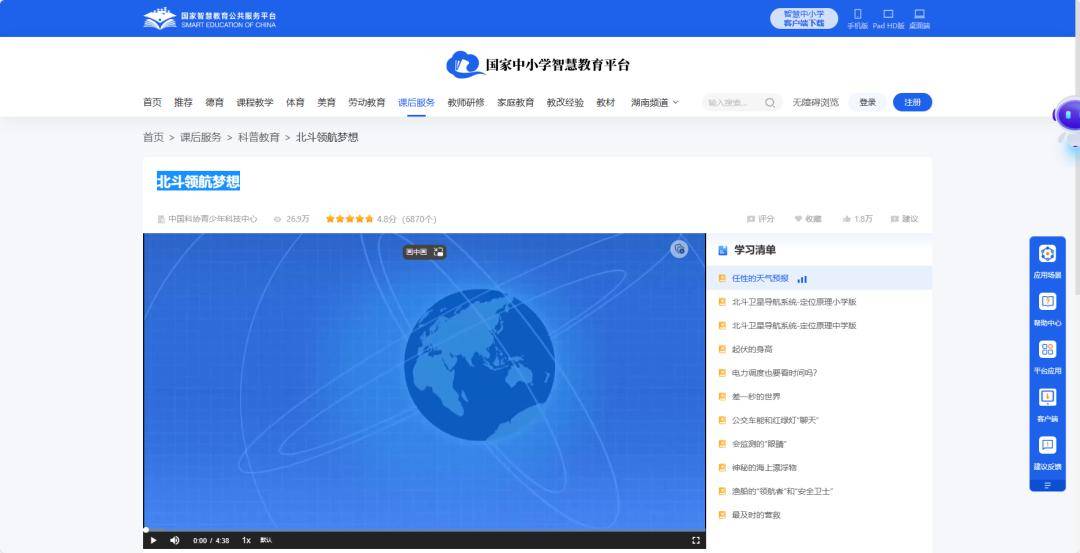Select lesson 差一秒的世界
This screenshot has width=1080, height=553.
tap(819, 397)
